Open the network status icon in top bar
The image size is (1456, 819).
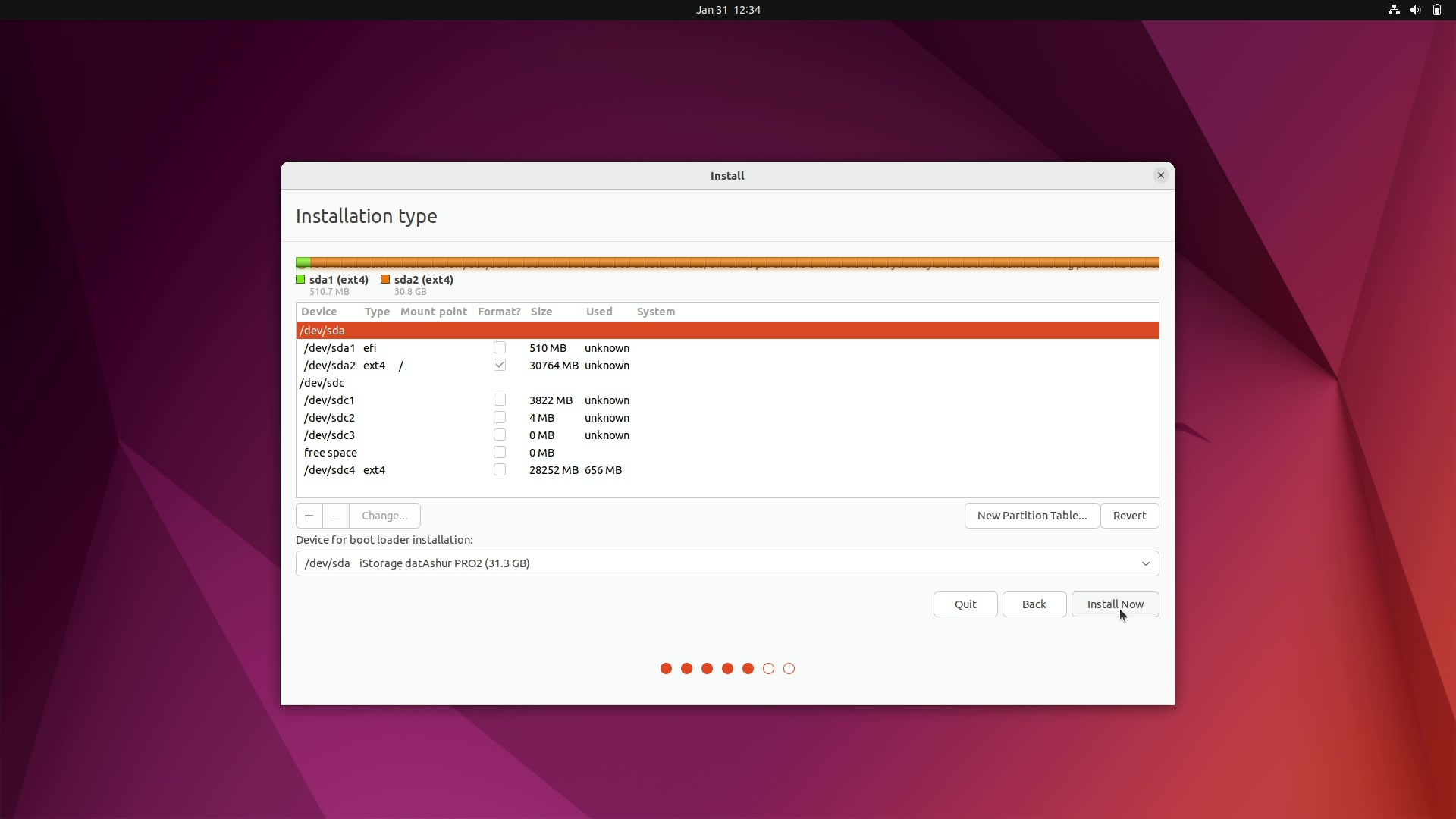tap(1394, 10)
